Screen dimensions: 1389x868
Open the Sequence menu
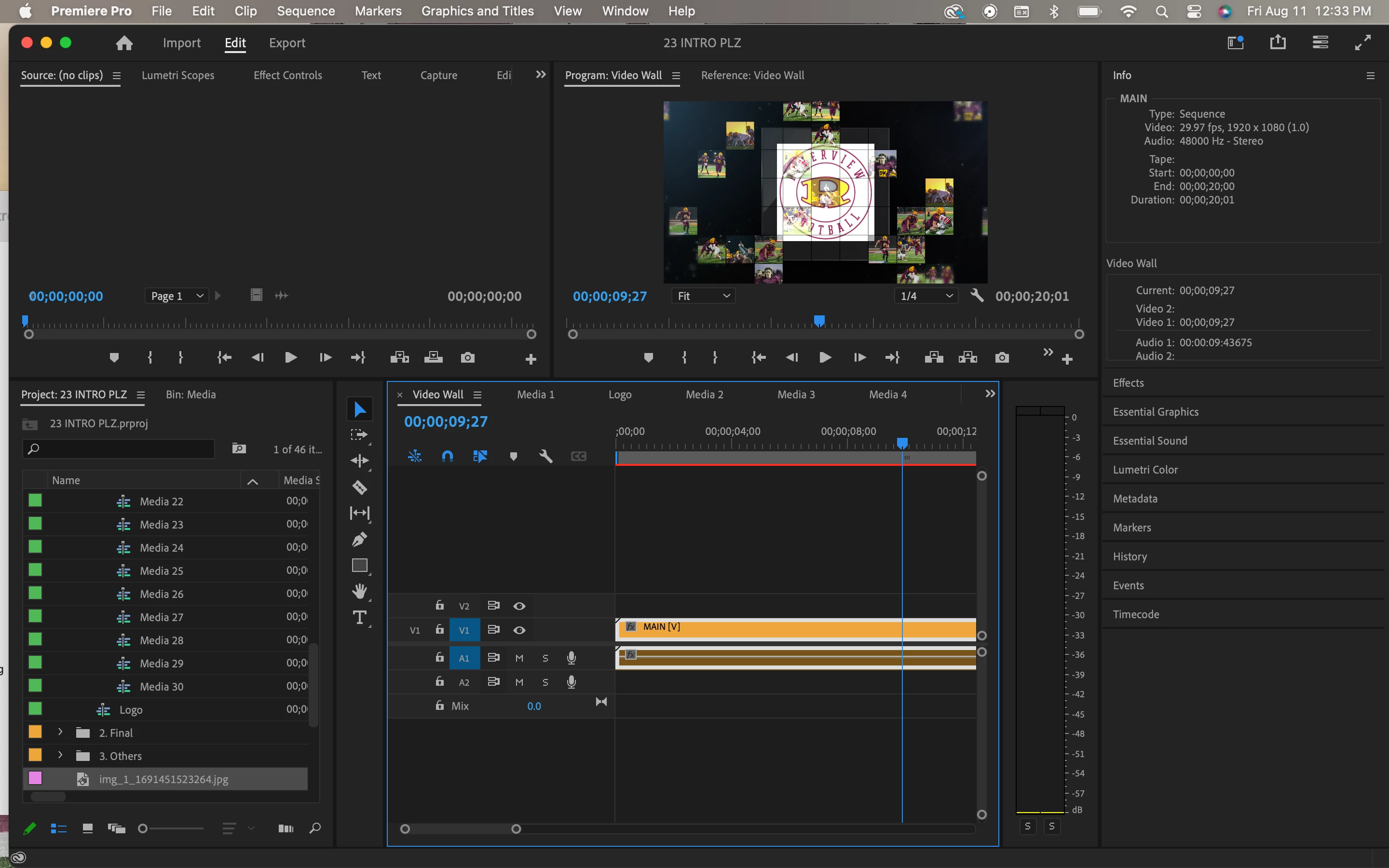click(x=305, y=11)
